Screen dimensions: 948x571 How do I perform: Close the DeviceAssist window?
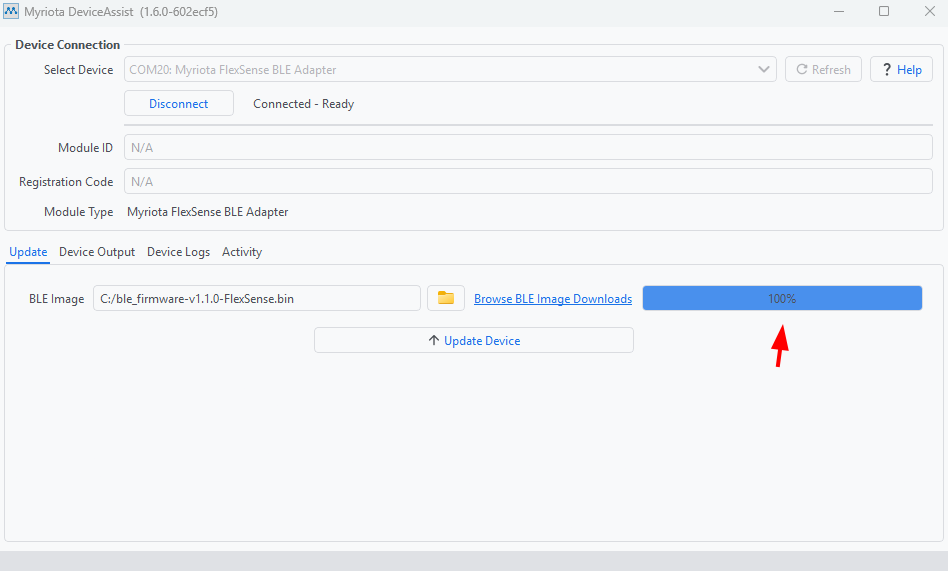tap(930, 11)
